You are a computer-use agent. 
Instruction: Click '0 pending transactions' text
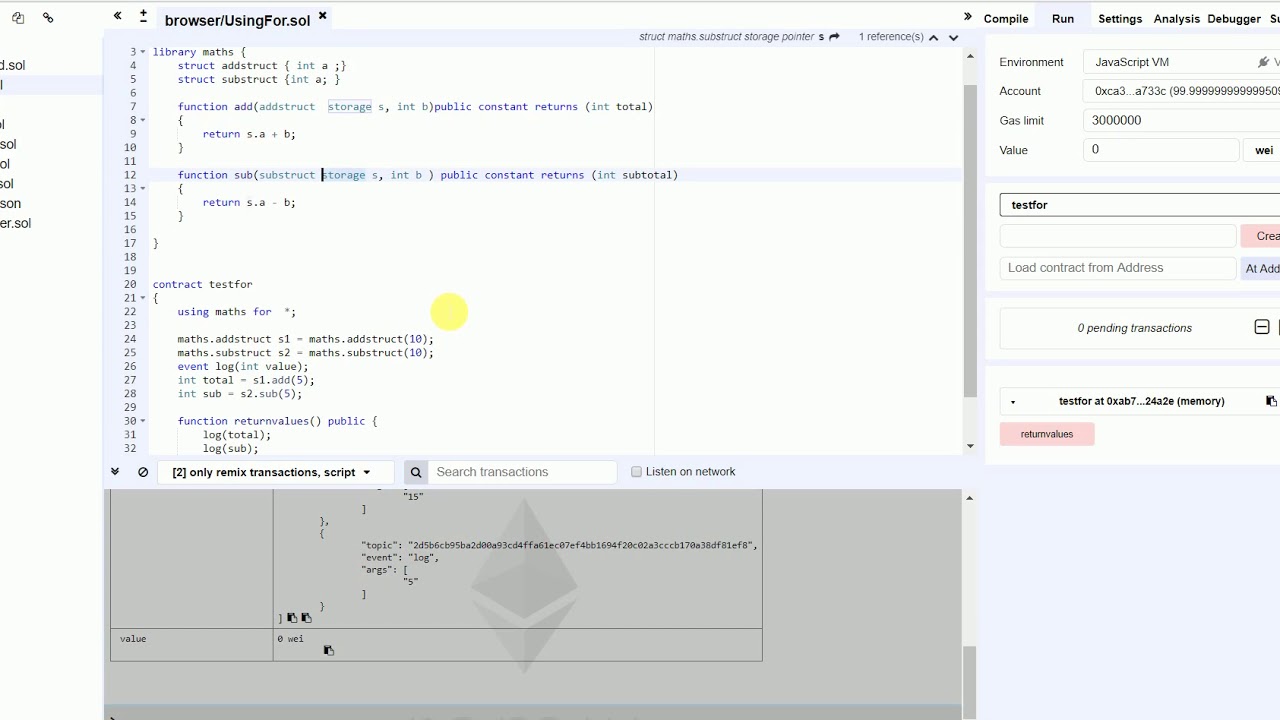click(1134, 328)
